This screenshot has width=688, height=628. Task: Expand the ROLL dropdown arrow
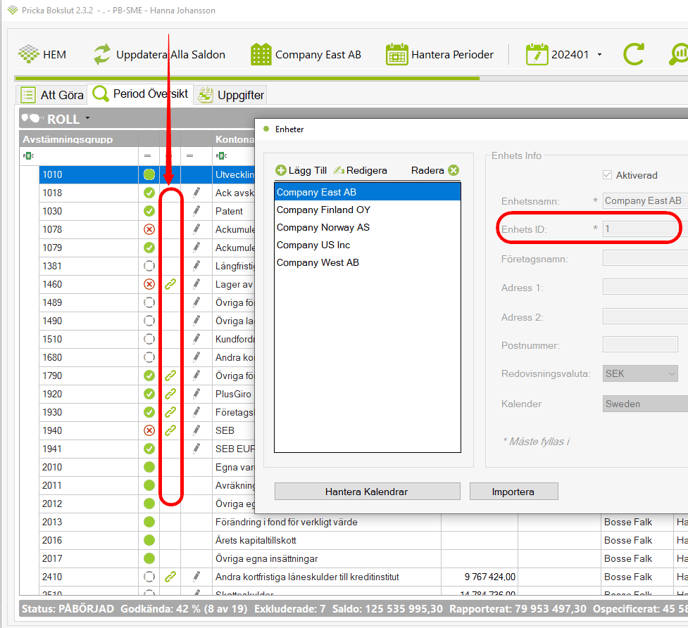(88, 118)
